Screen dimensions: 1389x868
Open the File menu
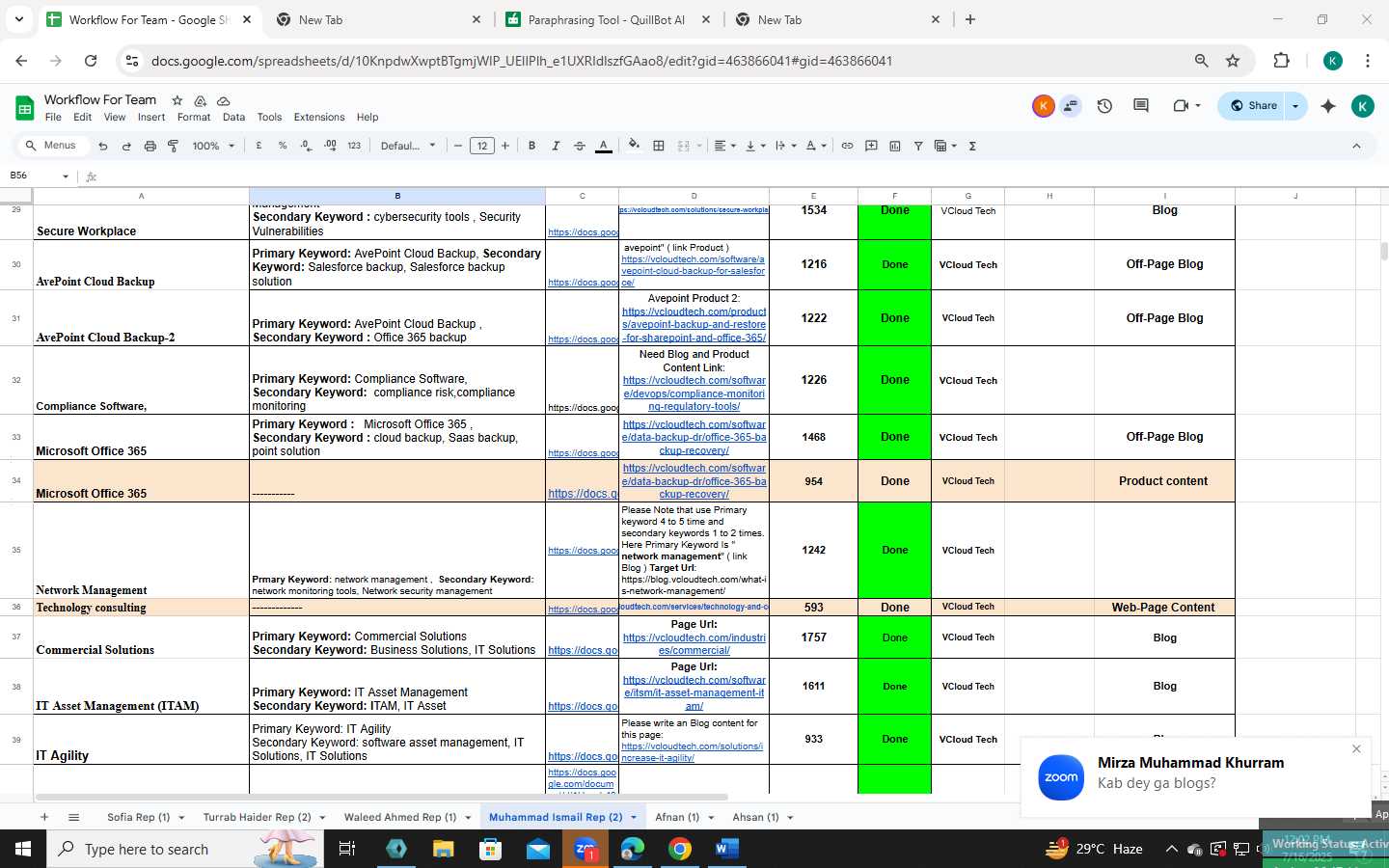(53, 118)
